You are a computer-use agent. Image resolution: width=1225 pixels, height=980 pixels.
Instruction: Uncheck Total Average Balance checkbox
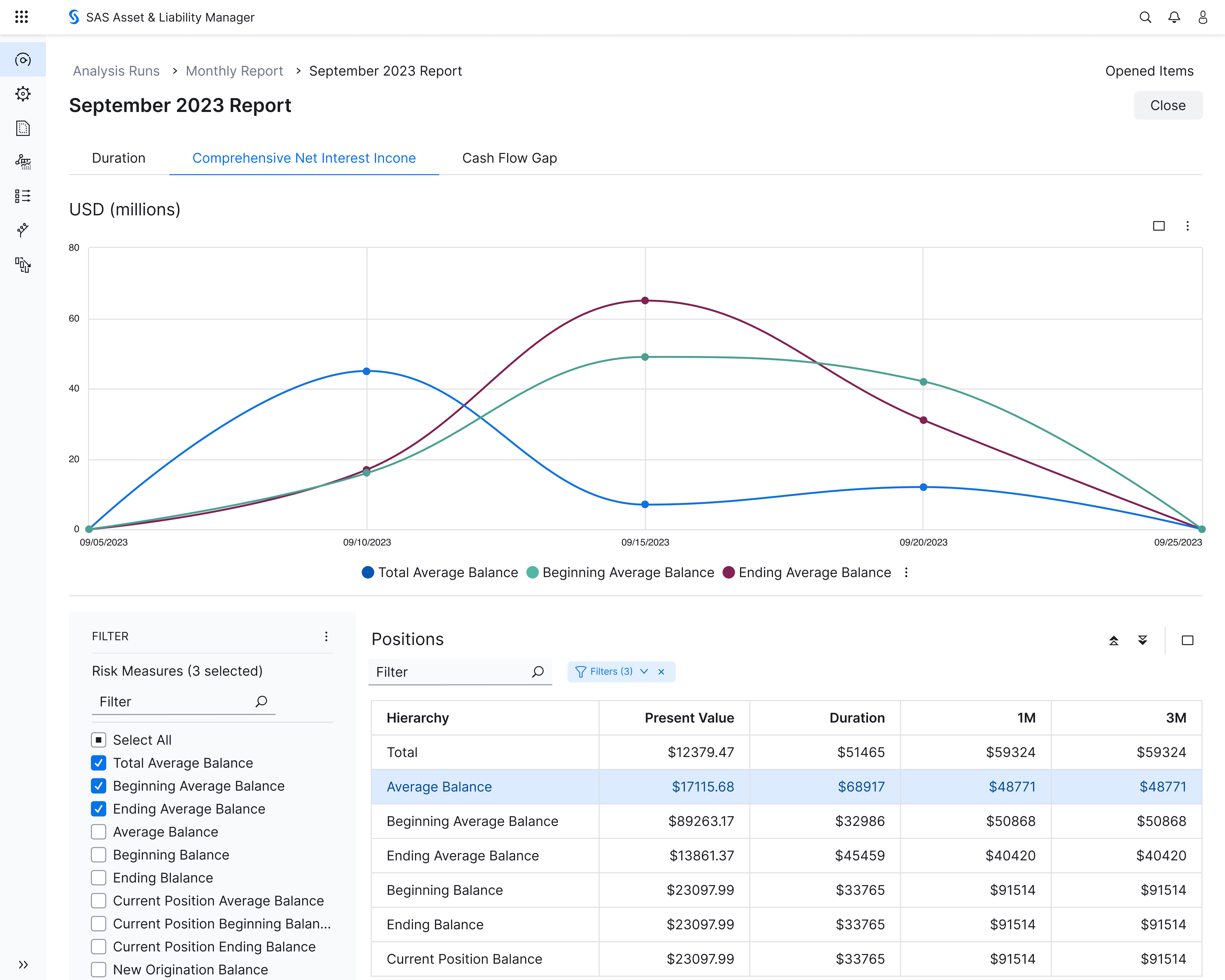99,763
